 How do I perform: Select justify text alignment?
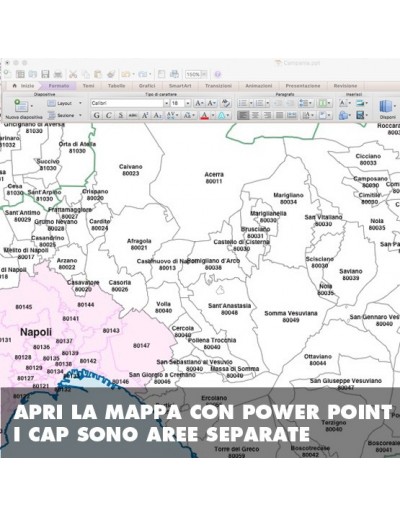click(280, 115)
